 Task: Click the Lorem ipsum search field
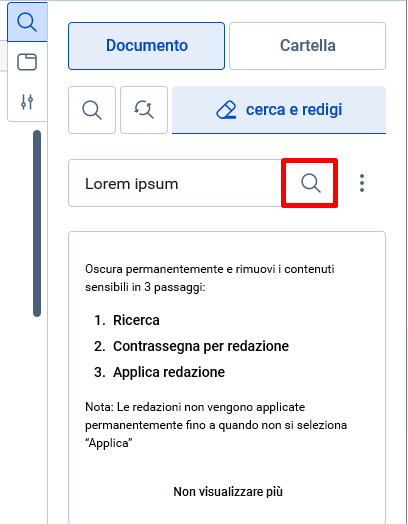[175, 183]
